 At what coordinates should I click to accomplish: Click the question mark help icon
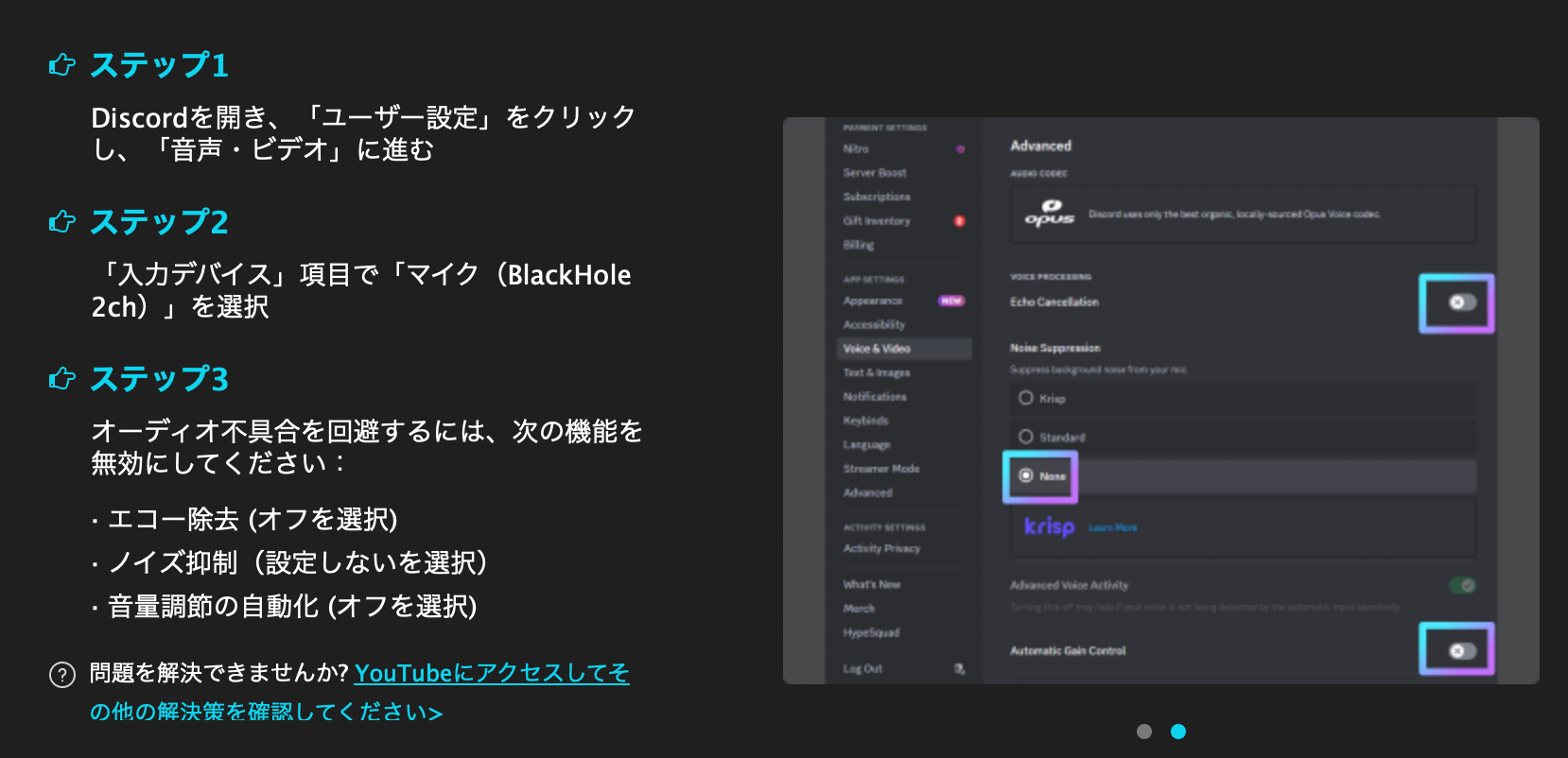click(62, 675)
